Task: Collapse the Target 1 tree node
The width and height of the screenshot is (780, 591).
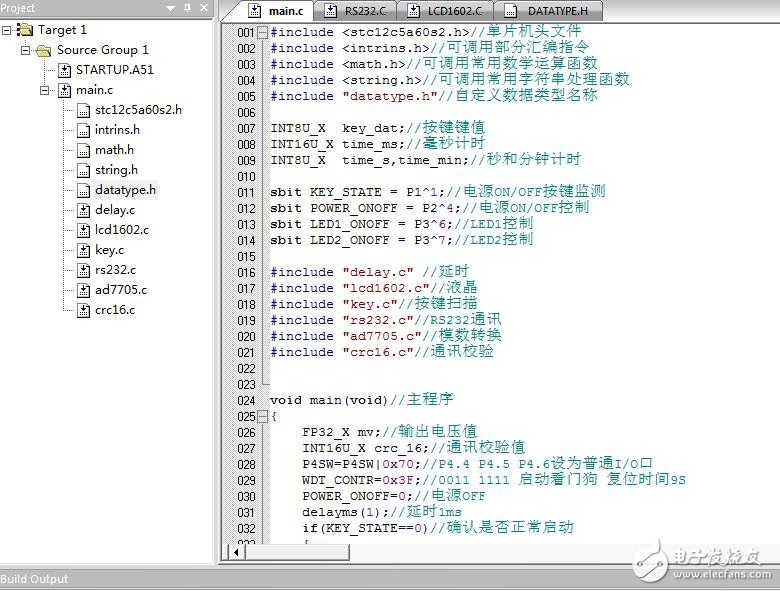Action: [x=6, y=30]
